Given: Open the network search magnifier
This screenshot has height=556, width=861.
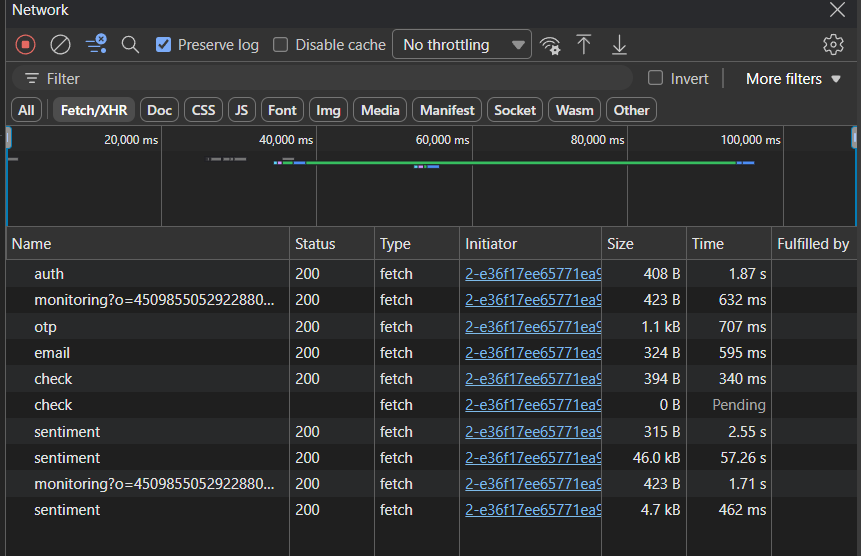Looking at the screenshot, I should point(130,44).
